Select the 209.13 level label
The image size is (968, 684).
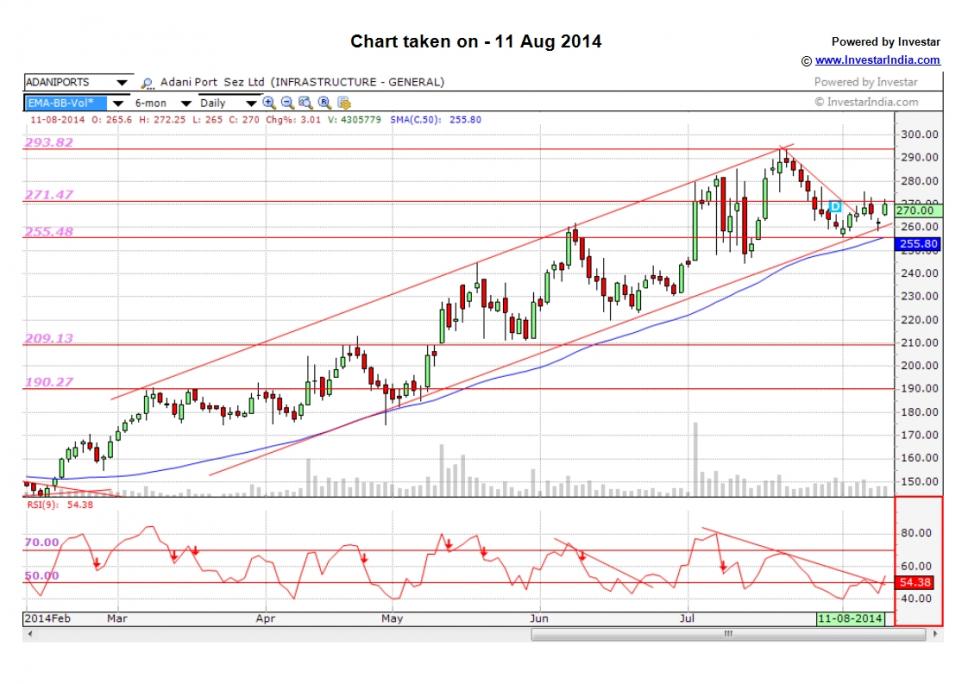pos(49,338)
